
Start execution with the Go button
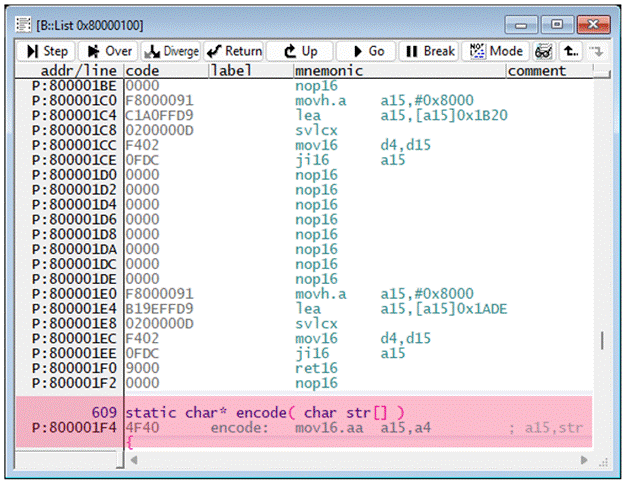(365, 51)
